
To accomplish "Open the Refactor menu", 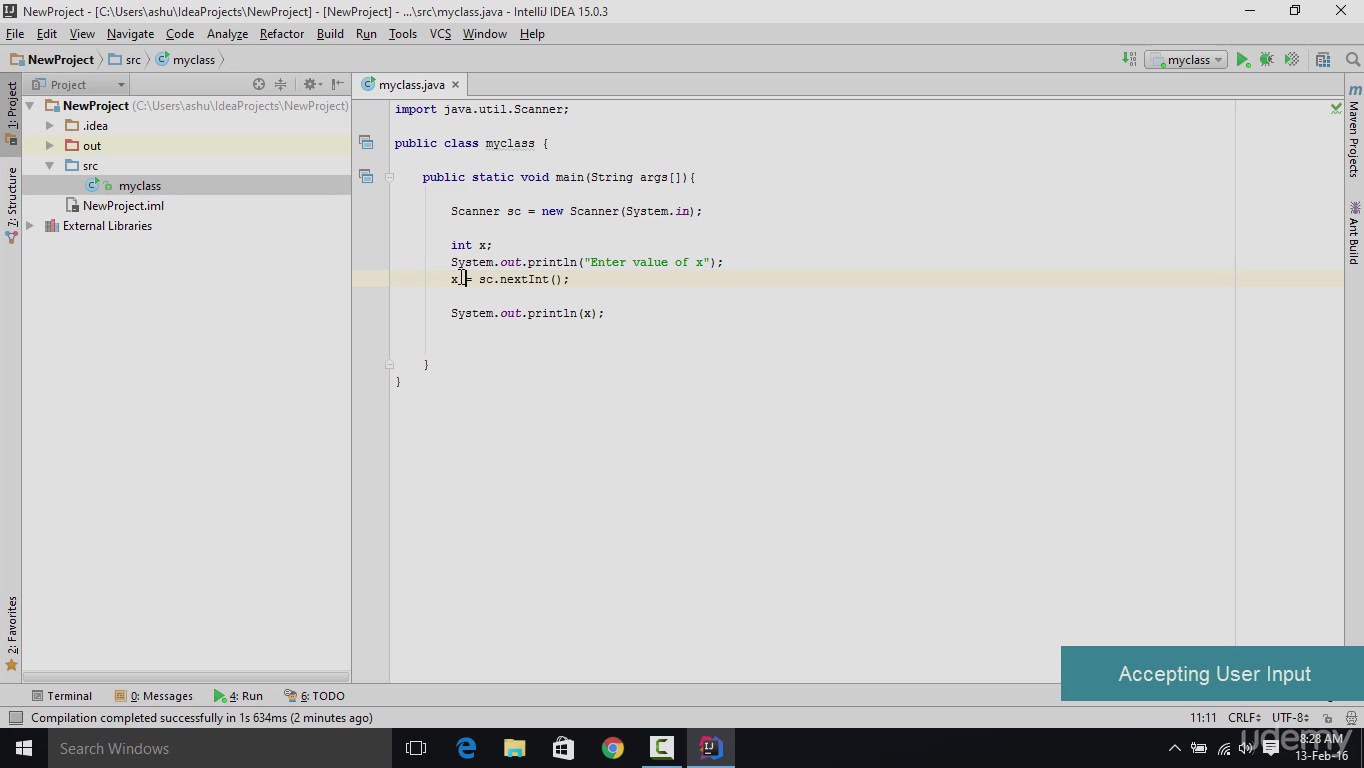I will tap(282, 34).
